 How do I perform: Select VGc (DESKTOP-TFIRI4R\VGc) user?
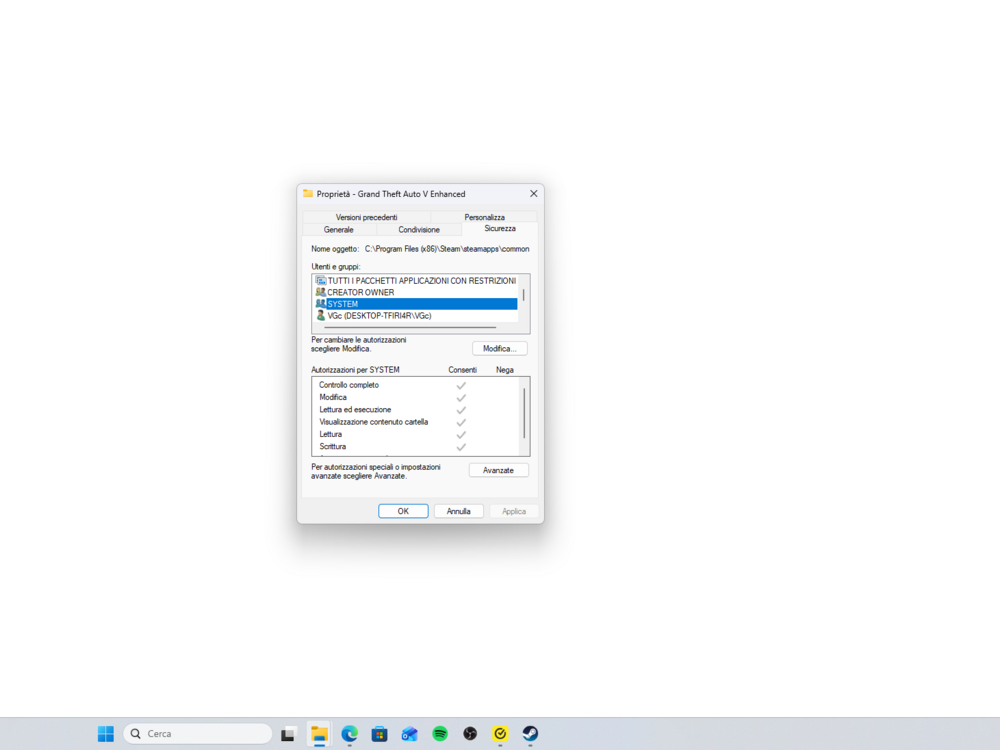pyautogui.click(x=415, y=316)
